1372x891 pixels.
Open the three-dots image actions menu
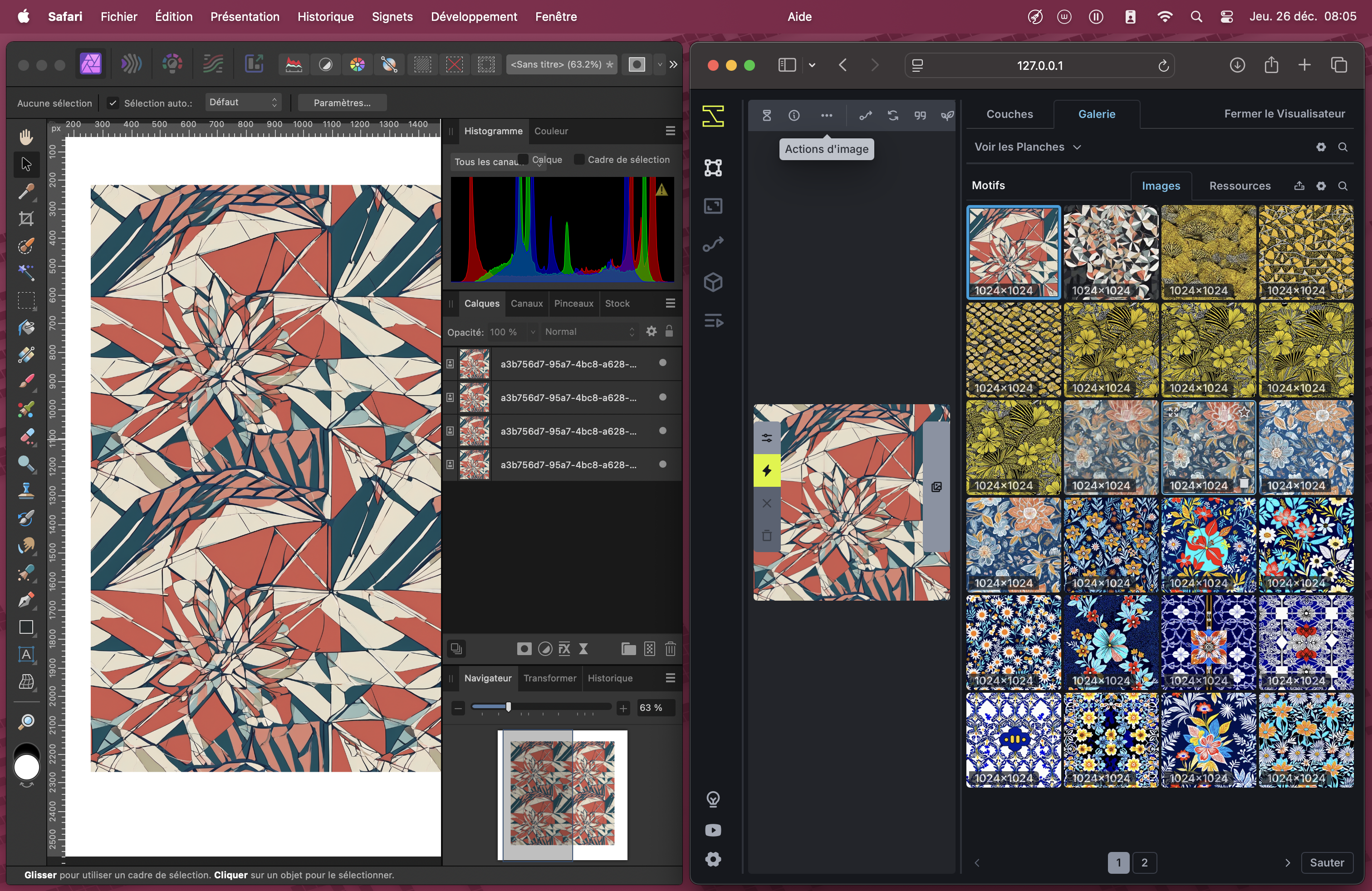(x=827, y=115)
